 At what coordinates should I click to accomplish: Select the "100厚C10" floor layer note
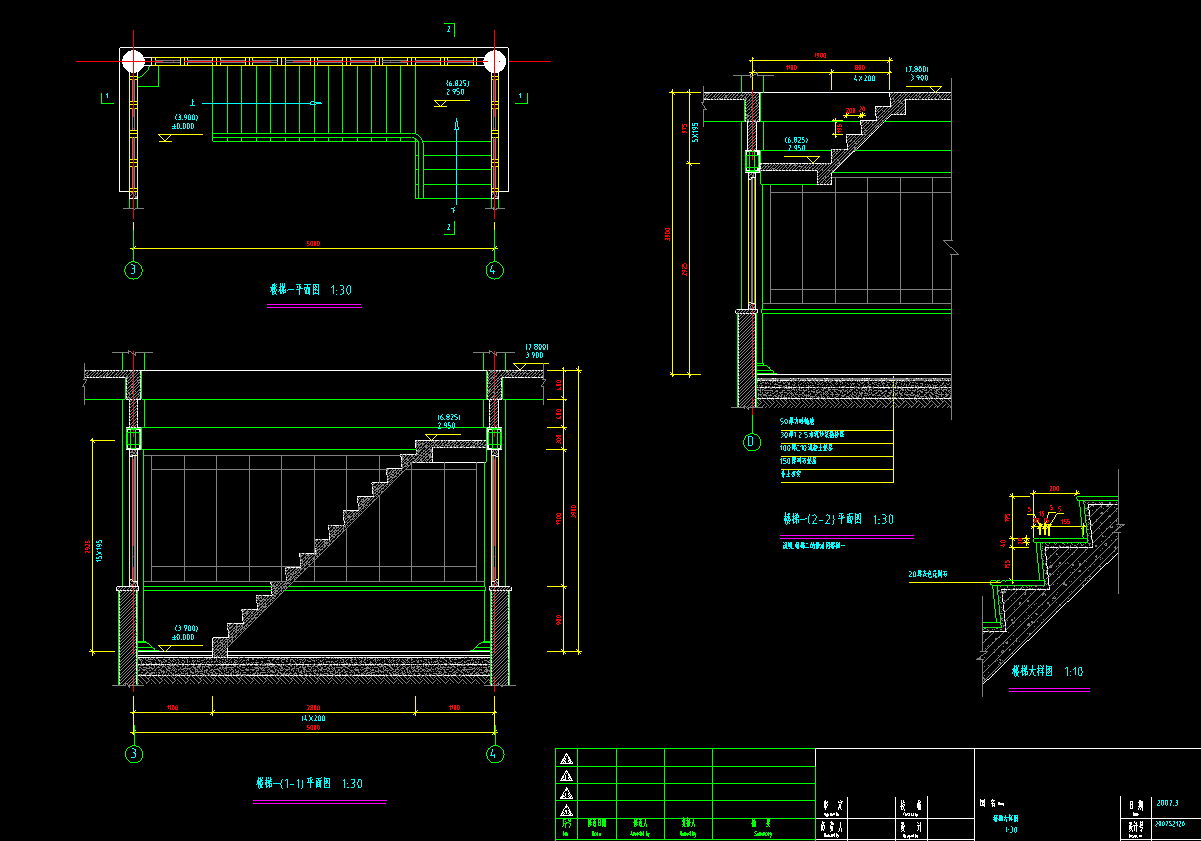[x=807, y=448]
